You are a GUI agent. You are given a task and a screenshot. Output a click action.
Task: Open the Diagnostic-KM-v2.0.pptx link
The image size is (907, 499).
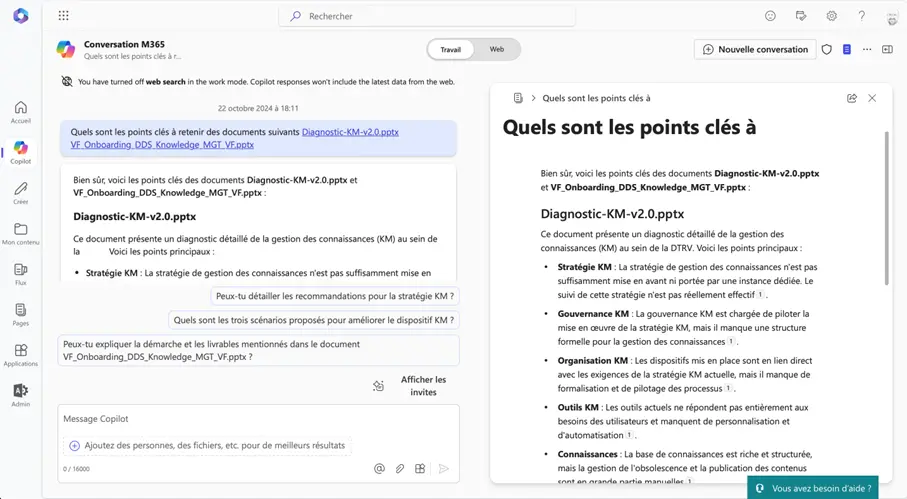pos(350,132)
